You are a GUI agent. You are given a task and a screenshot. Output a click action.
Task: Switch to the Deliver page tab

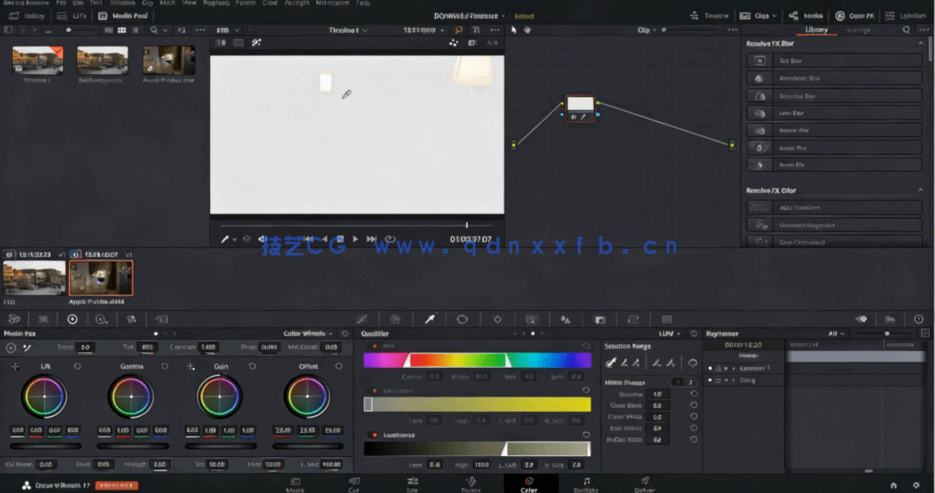645,484
